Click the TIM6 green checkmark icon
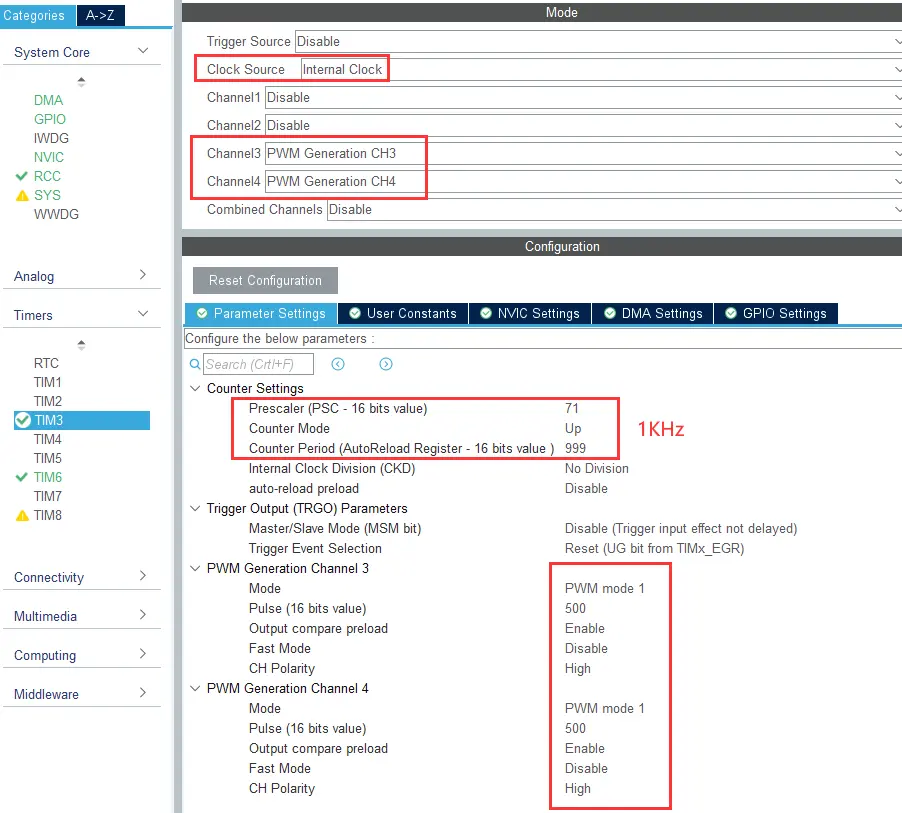 [x=22, y=478]
